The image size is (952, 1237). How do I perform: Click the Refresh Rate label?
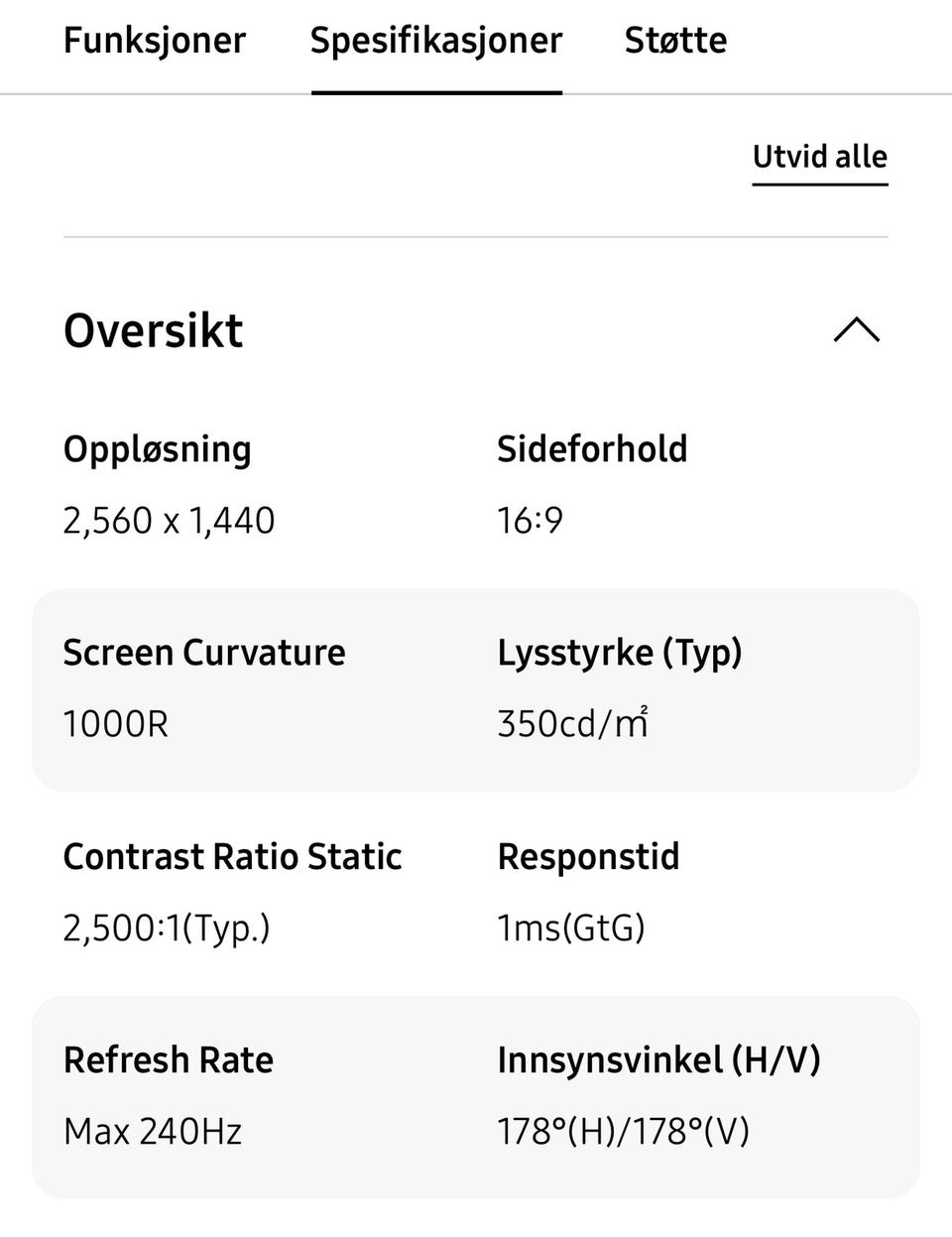[169, 1060]
